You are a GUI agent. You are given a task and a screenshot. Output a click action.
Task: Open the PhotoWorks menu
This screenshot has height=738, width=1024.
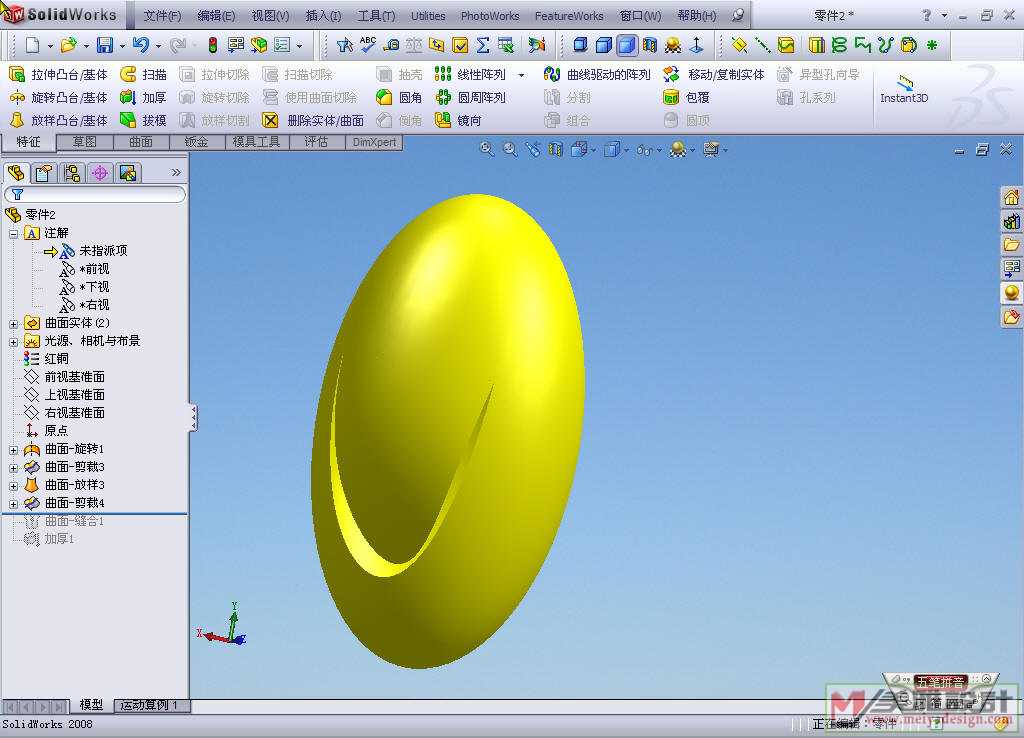coord(490,16)
